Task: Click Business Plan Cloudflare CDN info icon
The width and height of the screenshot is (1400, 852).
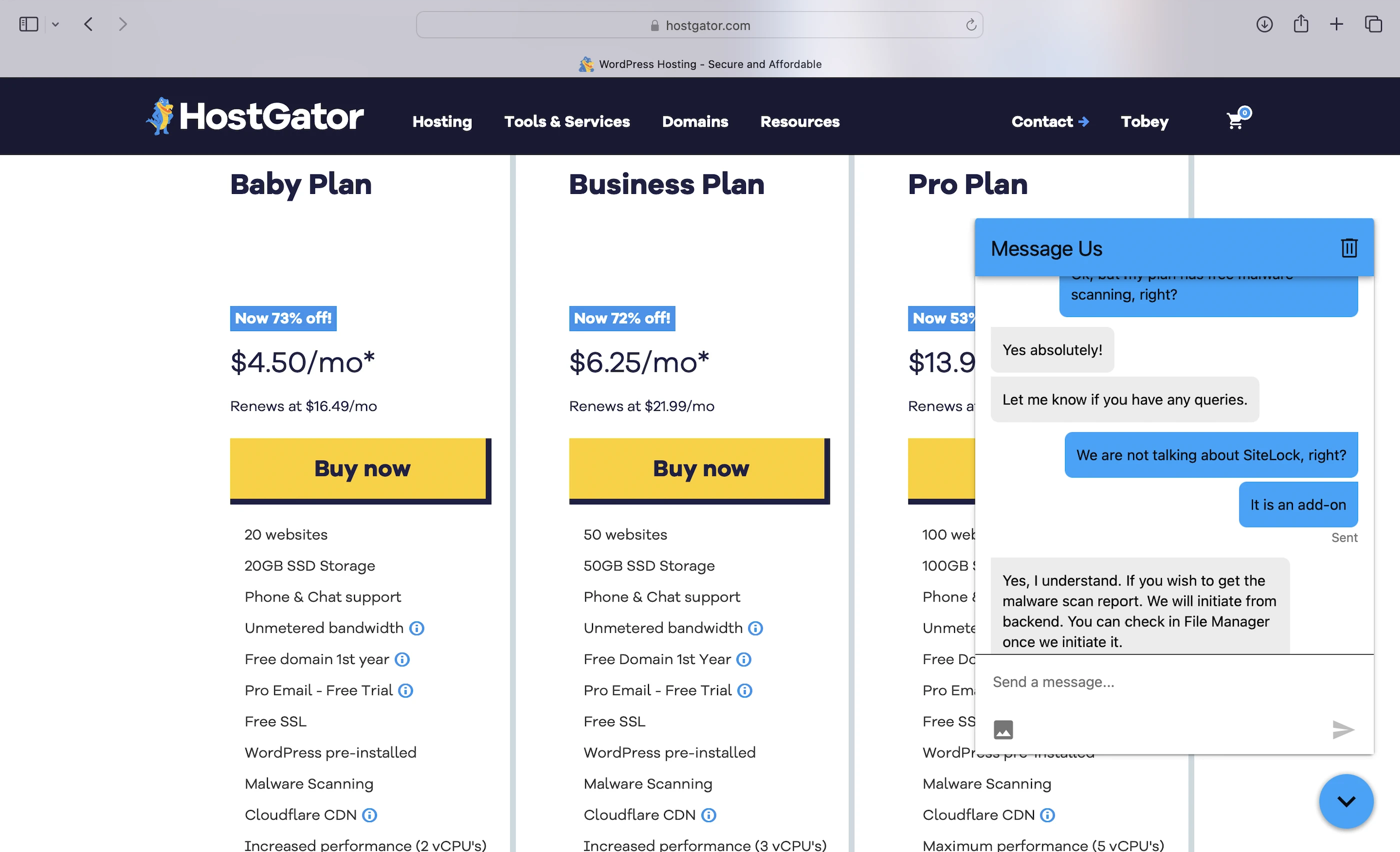Action: [x=708, y=815]
